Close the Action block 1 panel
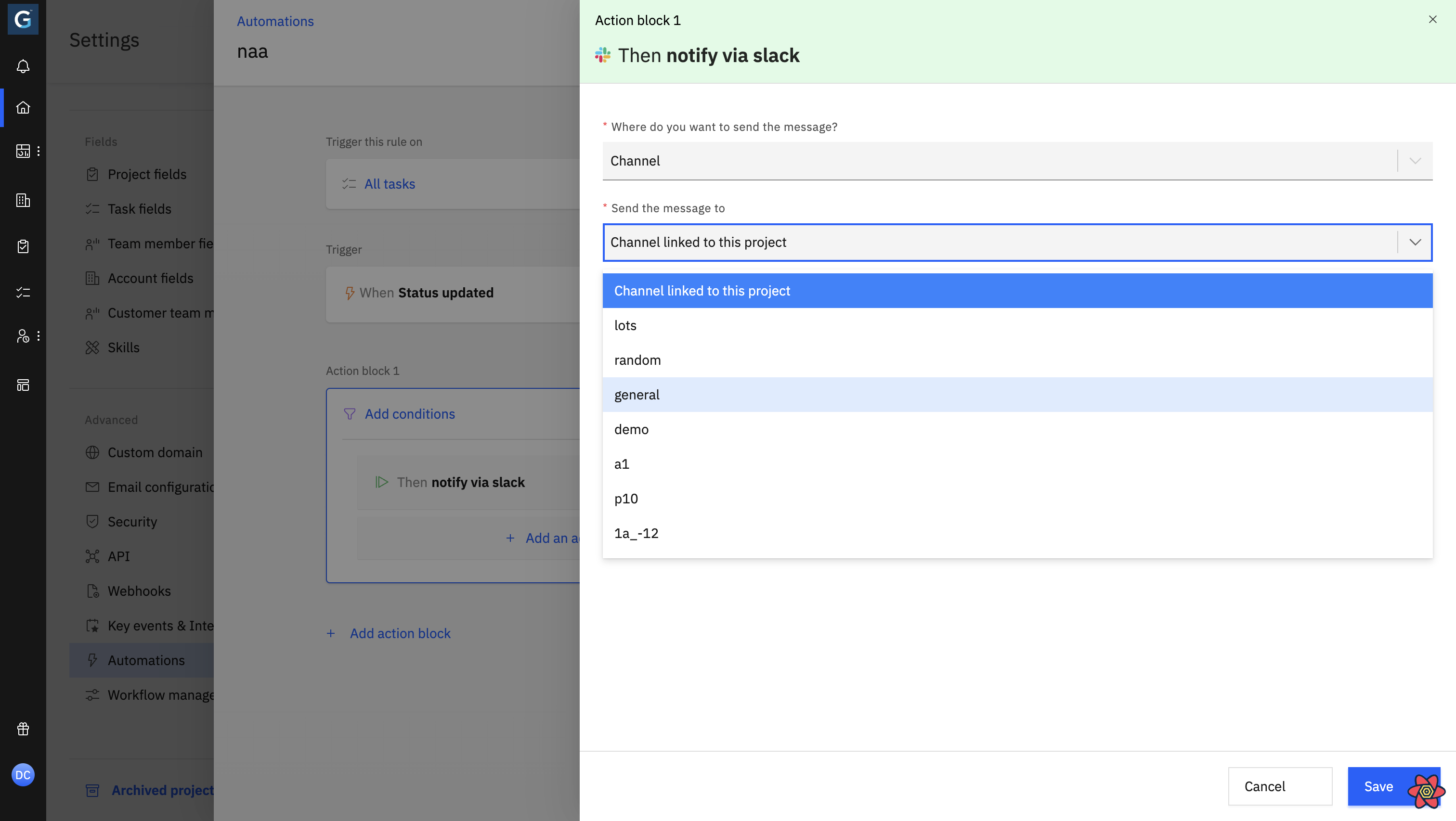The width and height of the screenshot is (1456, 821). pyautogui.click(x=1432, y=19)
